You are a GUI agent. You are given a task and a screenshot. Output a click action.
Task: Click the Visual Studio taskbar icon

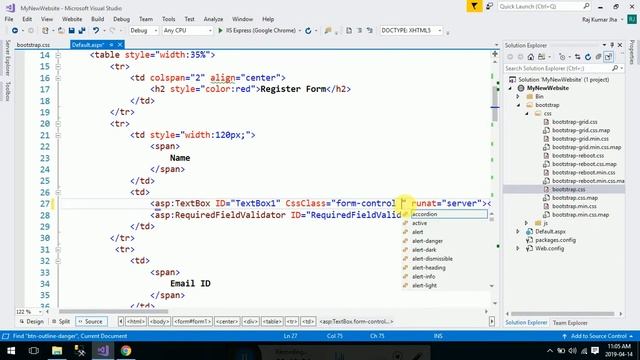(x=103, y=351)
